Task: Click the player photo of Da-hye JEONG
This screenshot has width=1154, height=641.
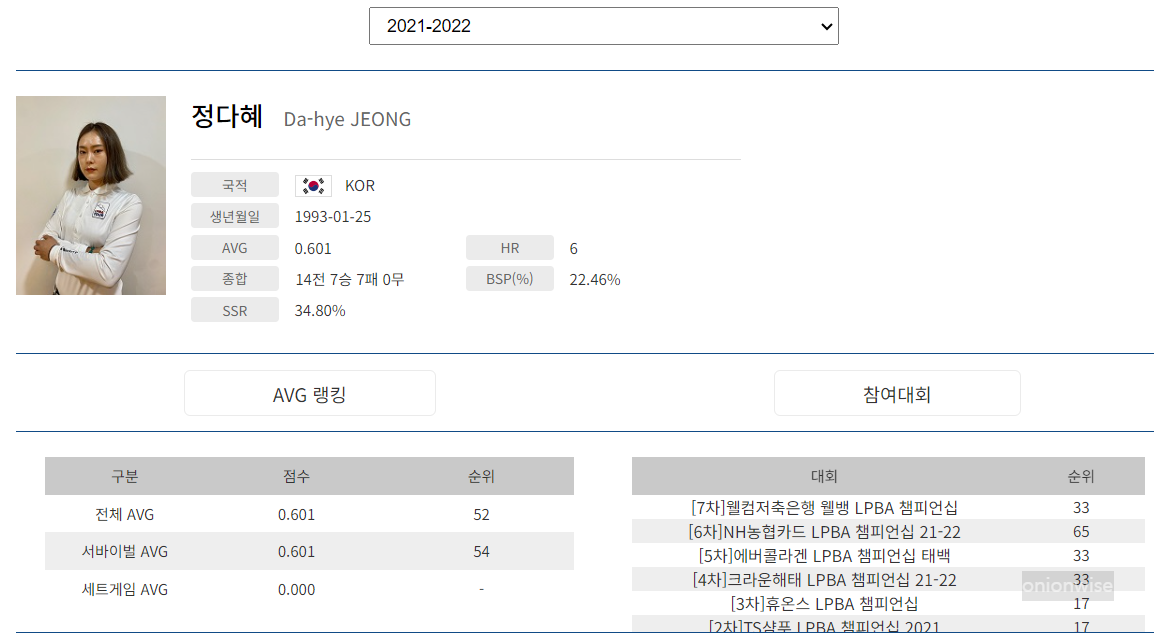Action: click(90, 195)
